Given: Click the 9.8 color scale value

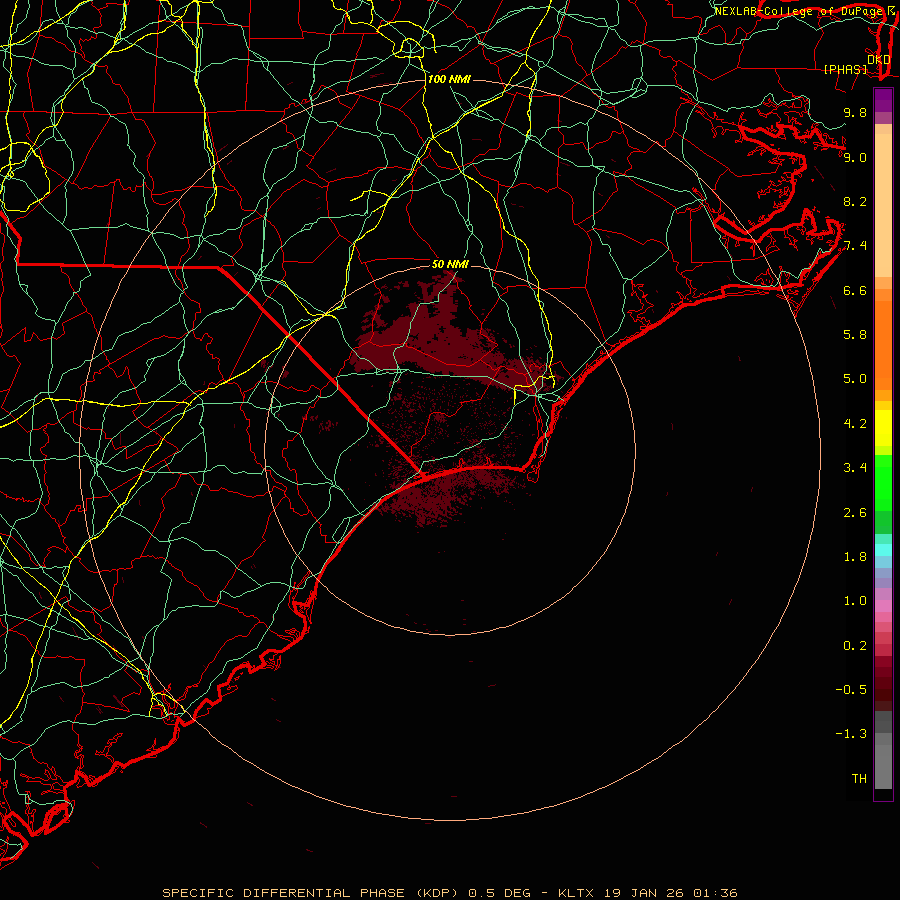Looking at the screenshot, I should [855, 112].
